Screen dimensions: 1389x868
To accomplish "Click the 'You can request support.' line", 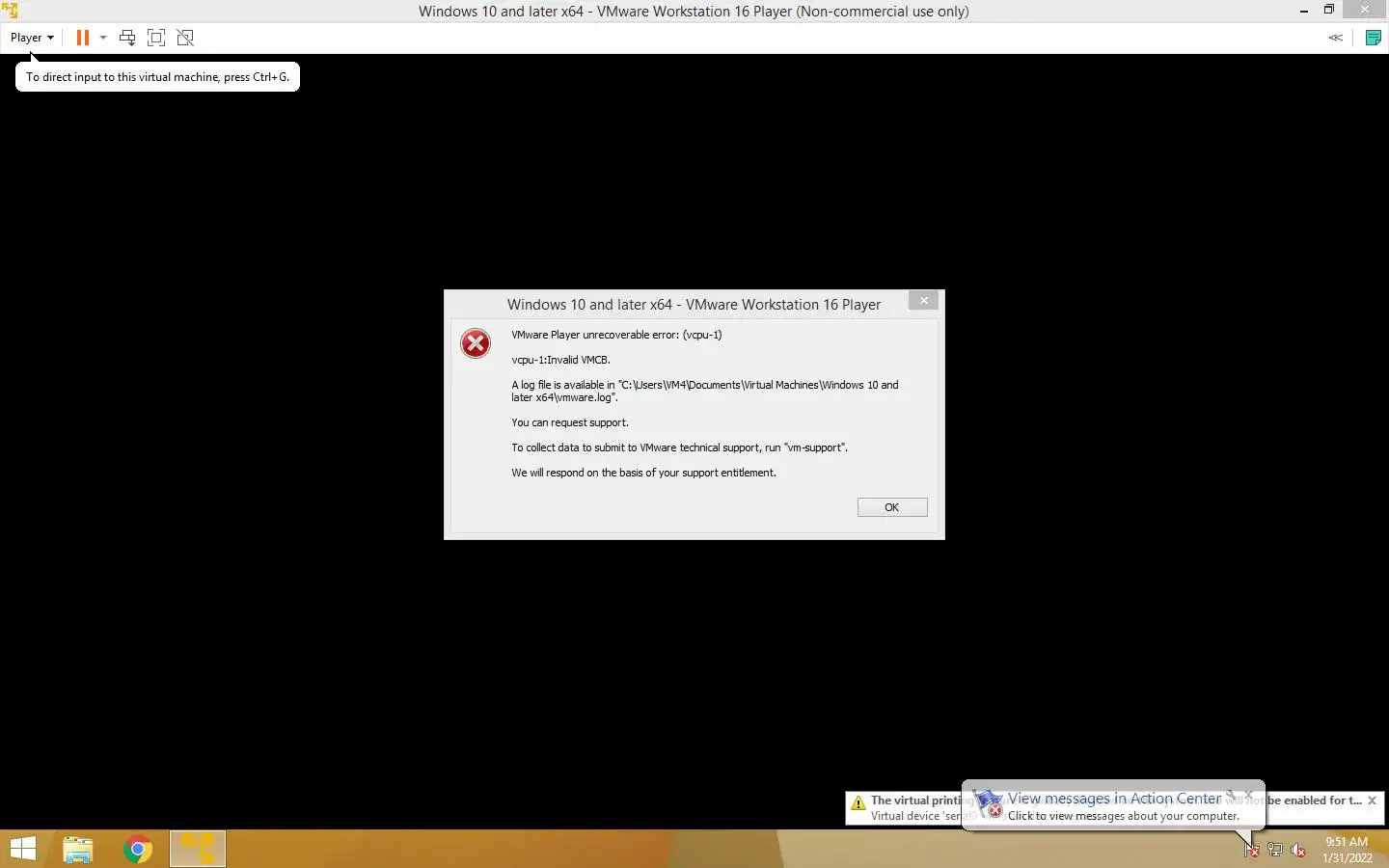I will click(x=570, y=422).
